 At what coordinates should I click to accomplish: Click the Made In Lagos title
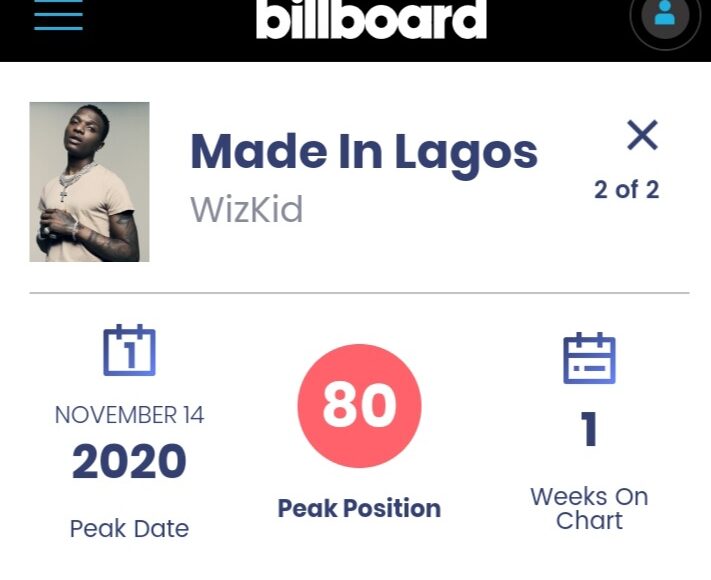pyautogui.click(x=364, y=152)
